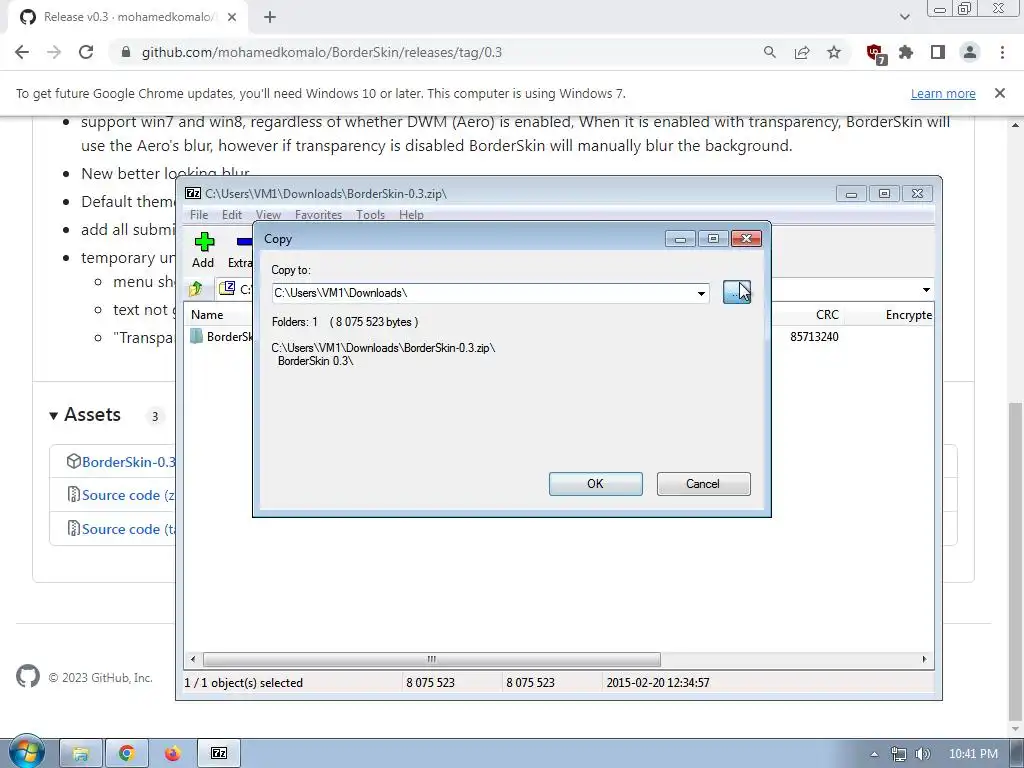Viewport: 1024px width, 768px height.
Task: Toggle the Chrome side panel icon
Action: click(x=938, y=52)
